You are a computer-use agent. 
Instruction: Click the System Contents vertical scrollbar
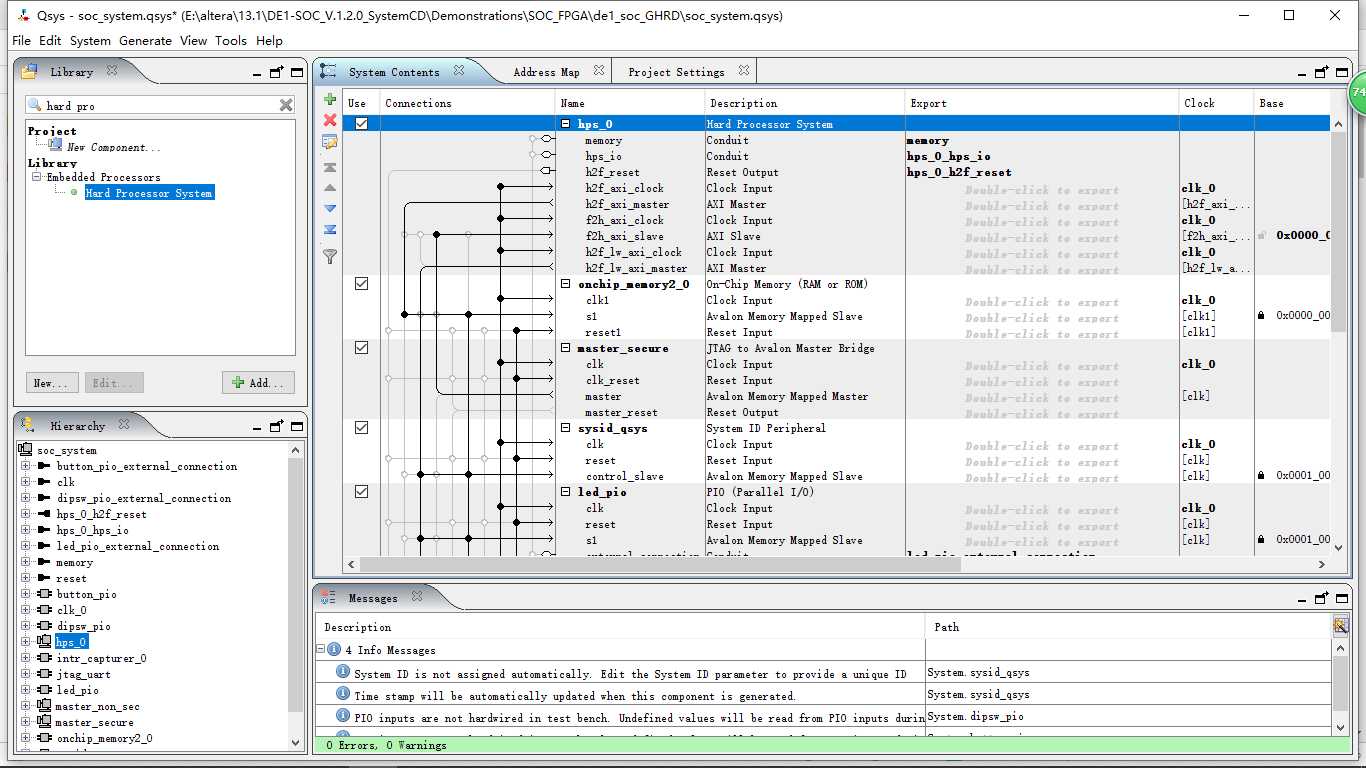[1338, 232]
